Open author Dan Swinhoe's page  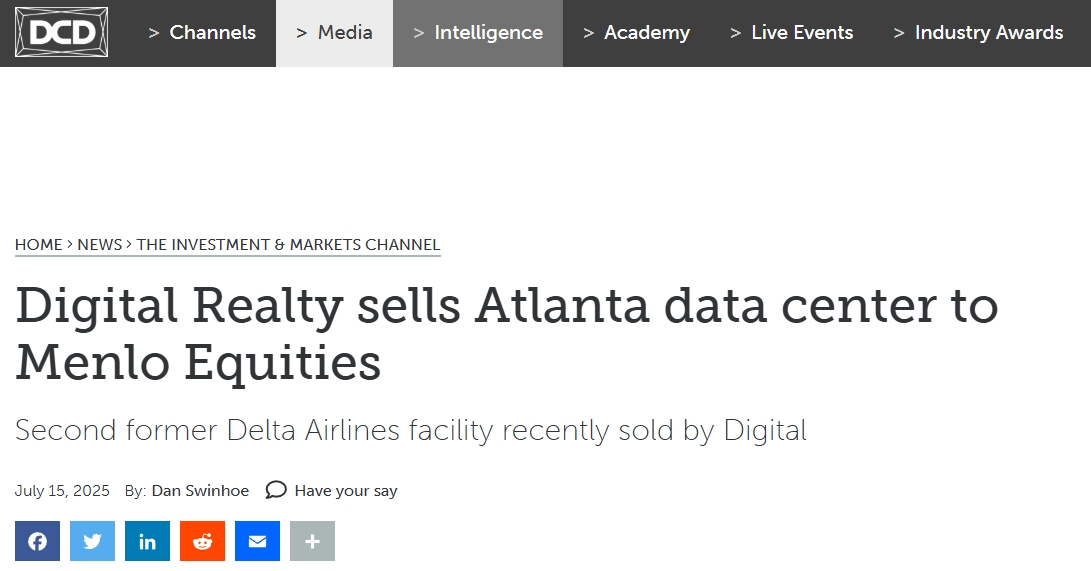point(200,490)
